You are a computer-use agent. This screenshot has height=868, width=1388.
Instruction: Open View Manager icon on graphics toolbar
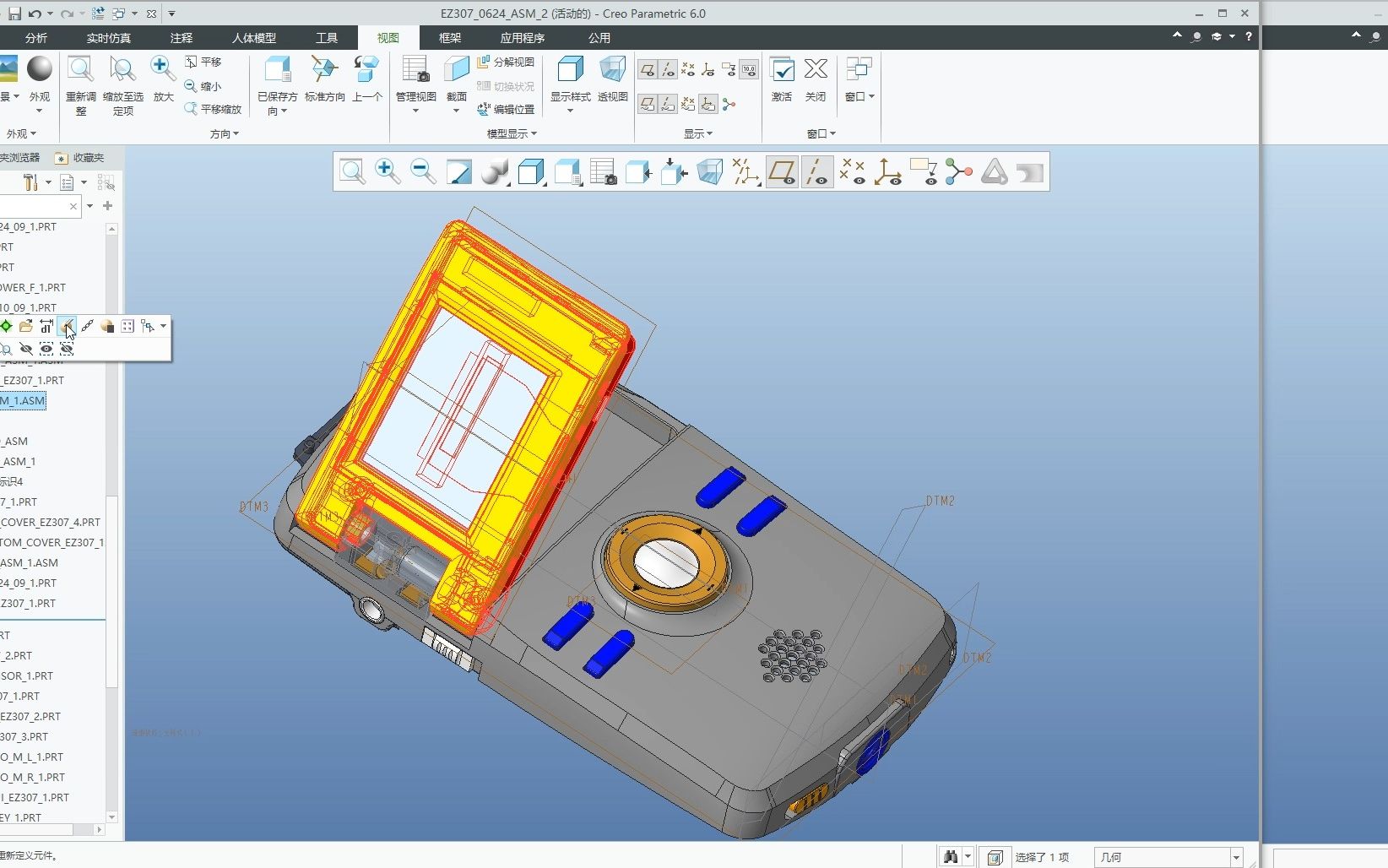pyautogui.click(x=603, y=172)
